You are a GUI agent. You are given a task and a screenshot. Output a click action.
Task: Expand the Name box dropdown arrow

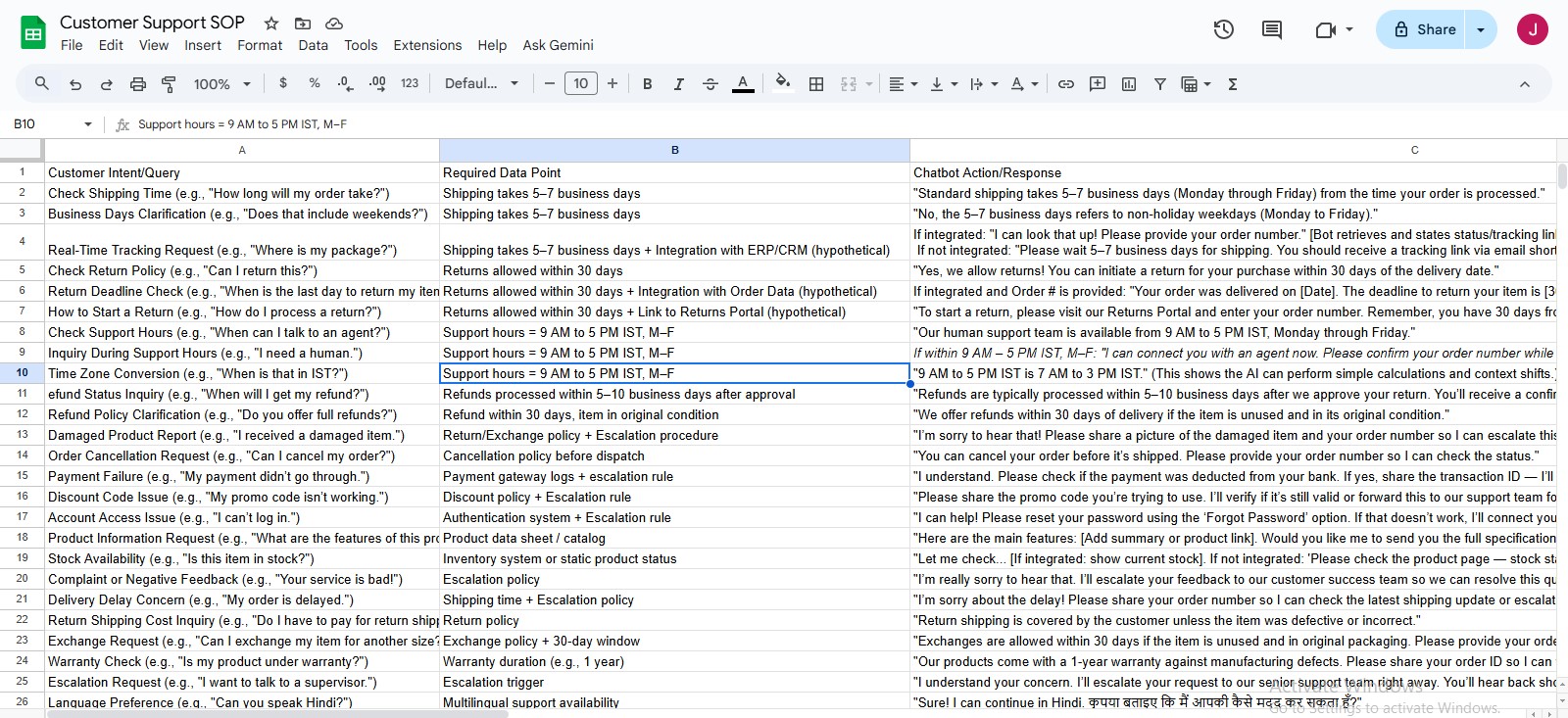pyautogui.click(x=88, y=124)
